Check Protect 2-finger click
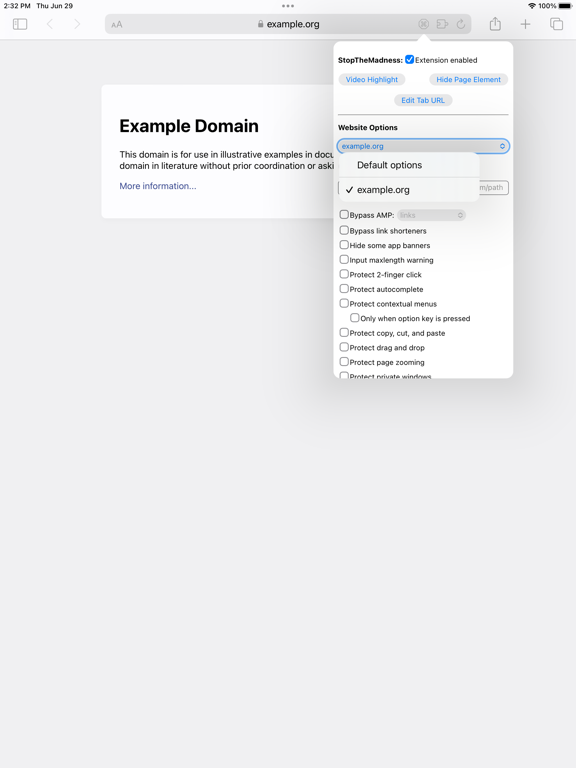 pos(344,274)
